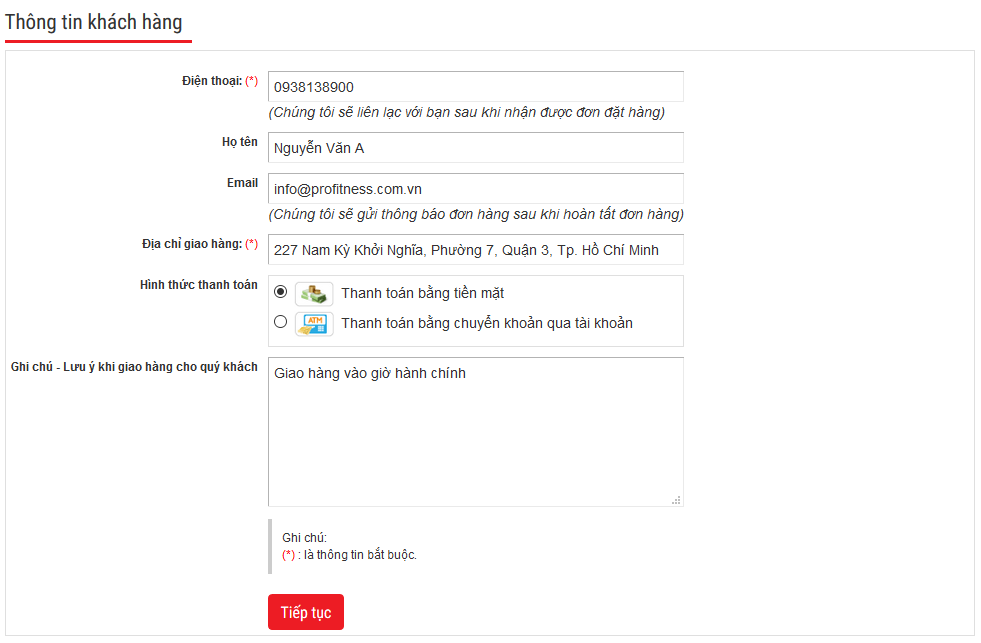Screen dimensions: 981x643
Task: Click 'Thanh toán bằng chuyển khoản qua tài khoản' text
Action: pos(486,323)
